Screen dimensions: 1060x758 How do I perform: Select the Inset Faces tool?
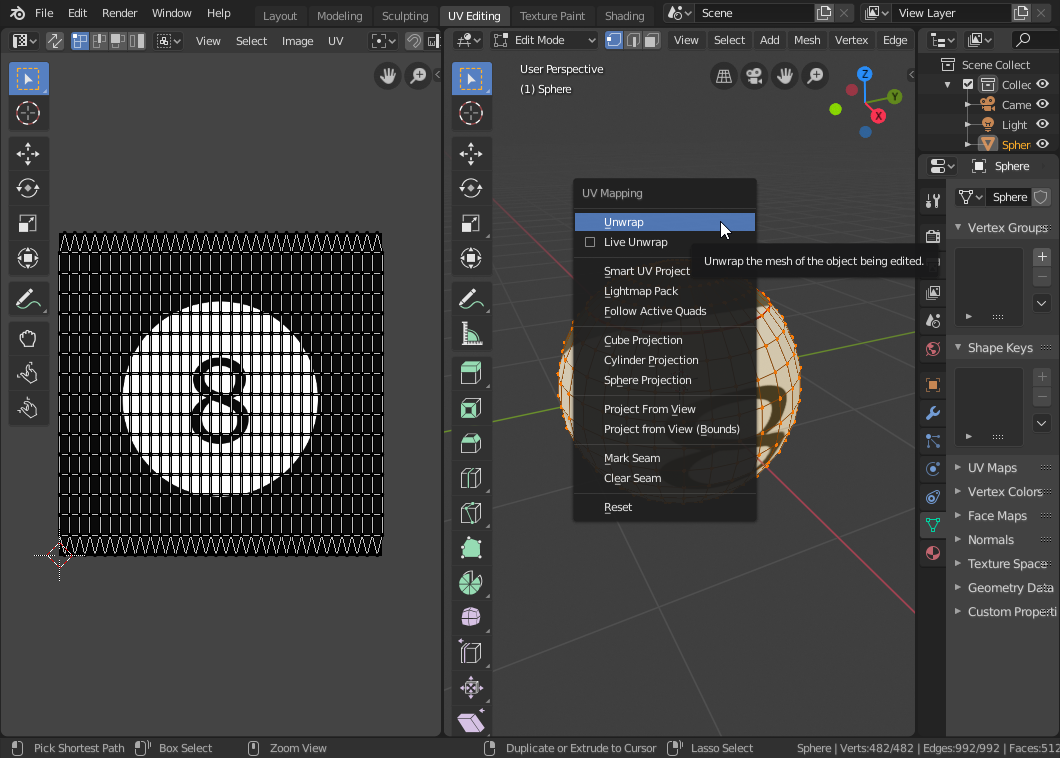[x=471, y=408]
